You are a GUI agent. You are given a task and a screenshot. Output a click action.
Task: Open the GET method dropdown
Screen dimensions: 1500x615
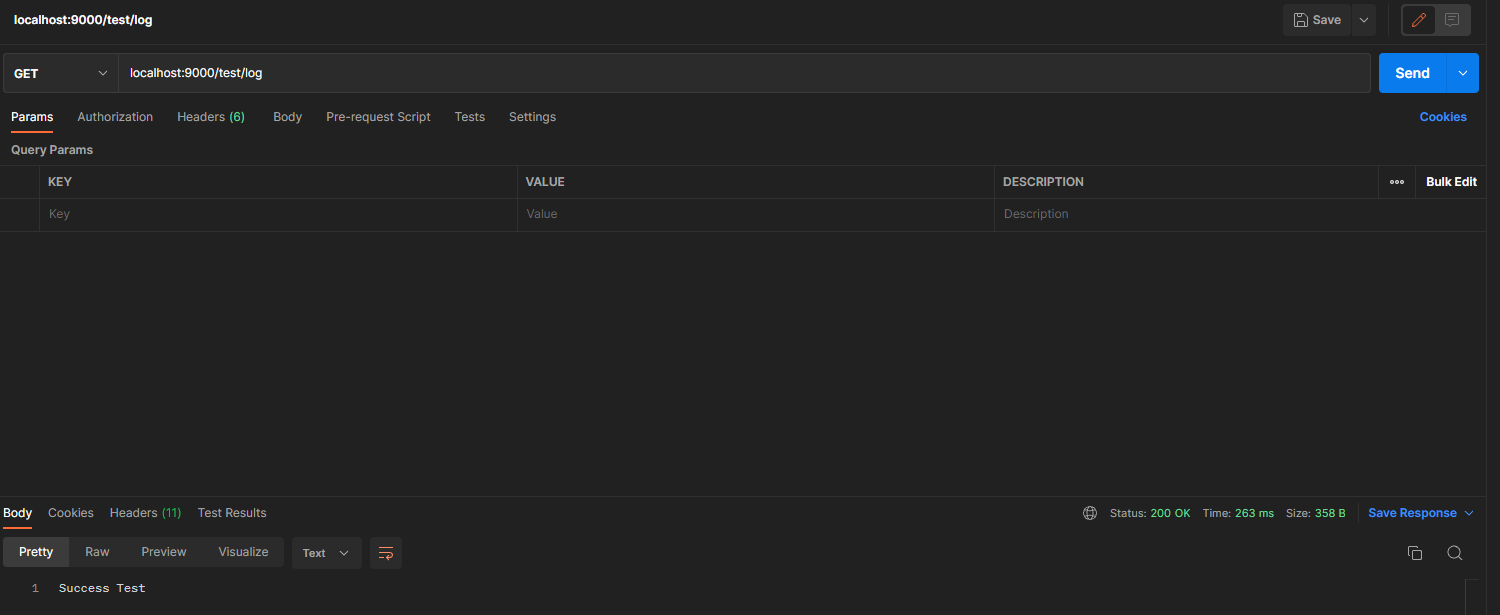pyautogui.click(x=61, y=73)
